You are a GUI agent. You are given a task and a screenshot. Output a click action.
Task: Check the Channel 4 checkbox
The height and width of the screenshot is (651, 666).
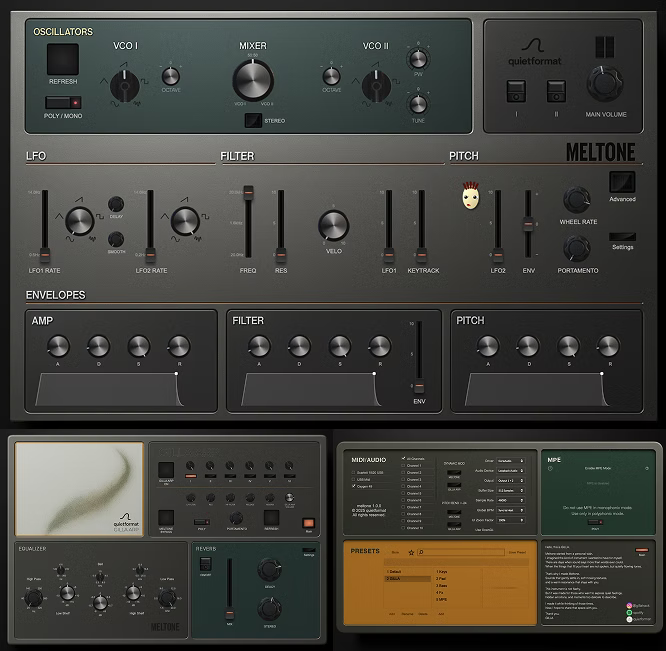pos(403,486)
